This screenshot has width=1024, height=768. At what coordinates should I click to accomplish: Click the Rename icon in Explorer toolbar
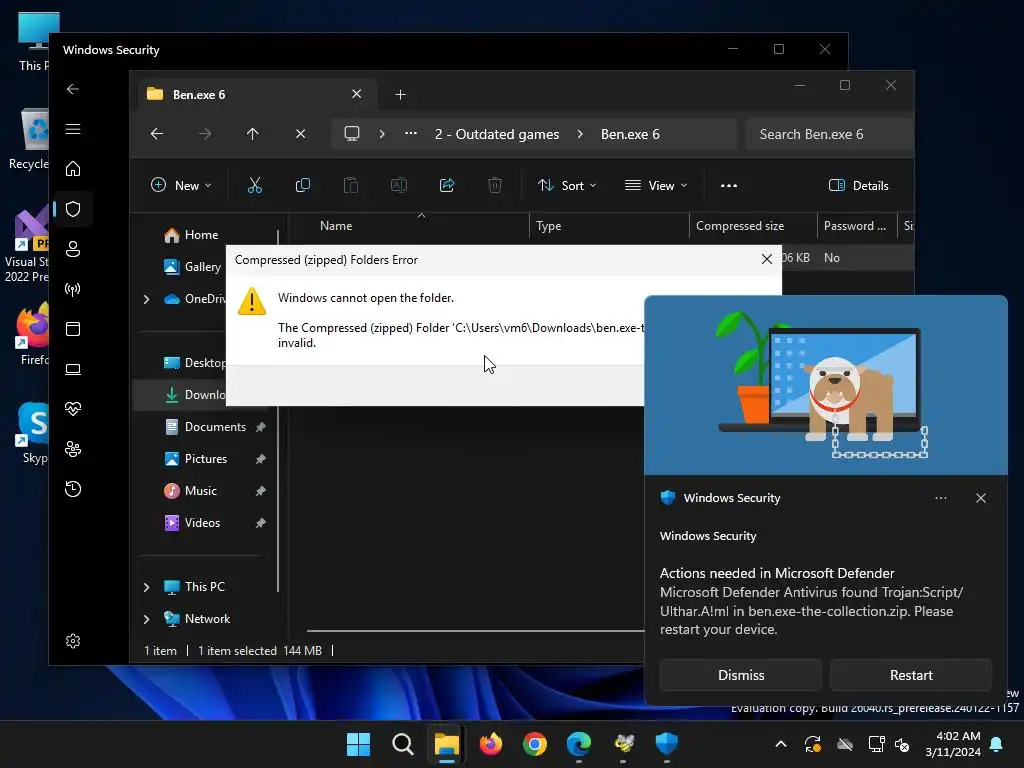398,185
